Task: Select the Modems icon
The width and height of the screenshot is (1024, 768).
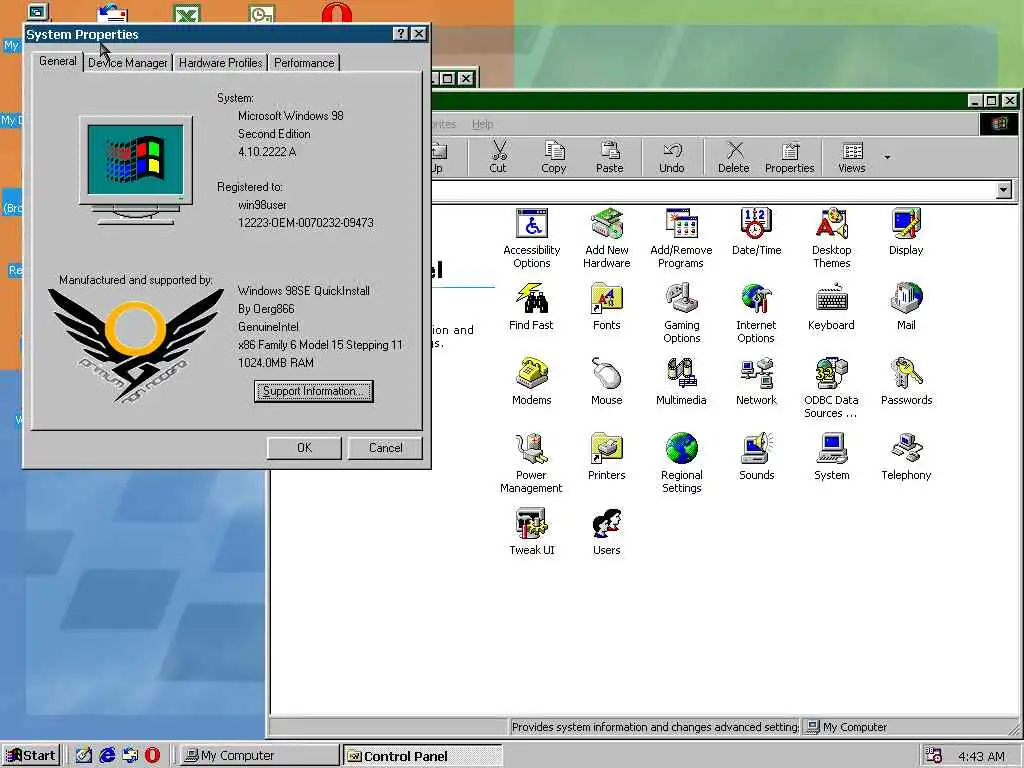Action: (x=532, y=382)
